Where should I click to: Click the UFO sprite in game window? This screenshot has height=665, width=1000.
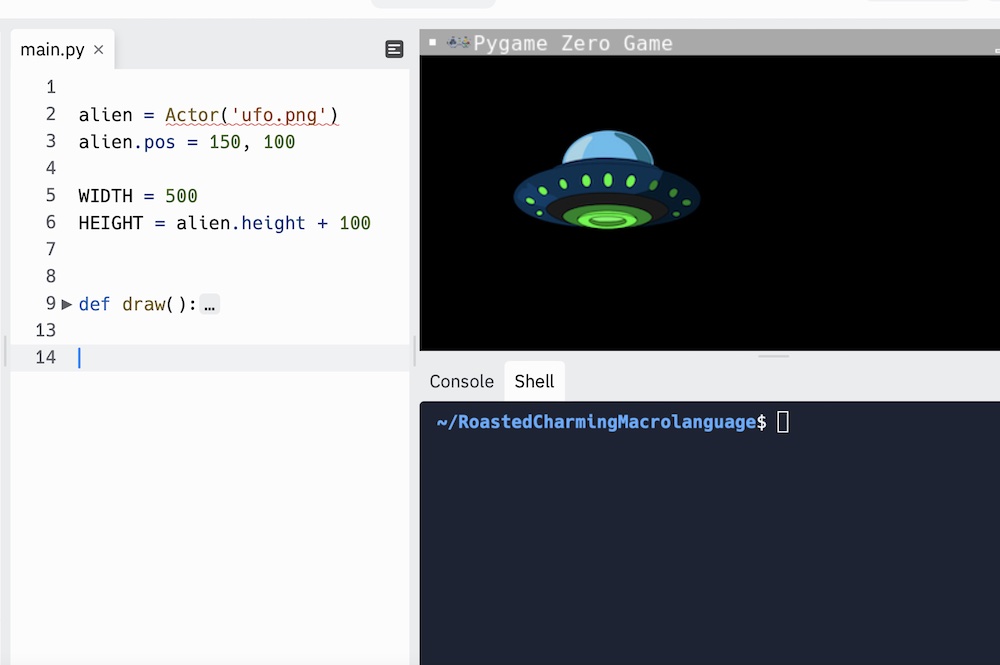click(607, 181)
